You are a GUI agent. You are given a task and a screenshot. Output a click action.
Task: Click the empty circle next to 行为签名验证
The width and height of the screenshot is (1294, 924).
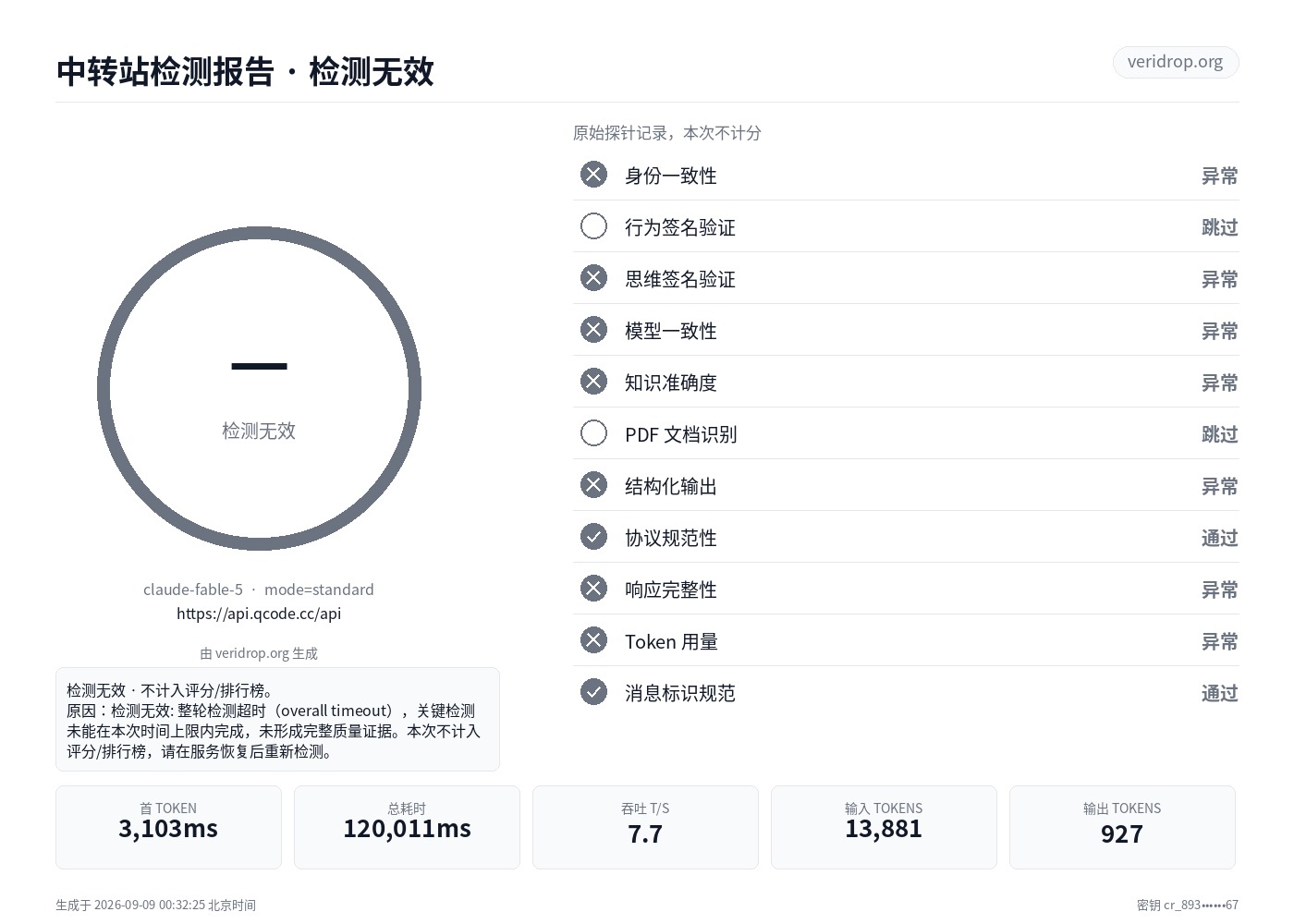(x=593, y=226)
